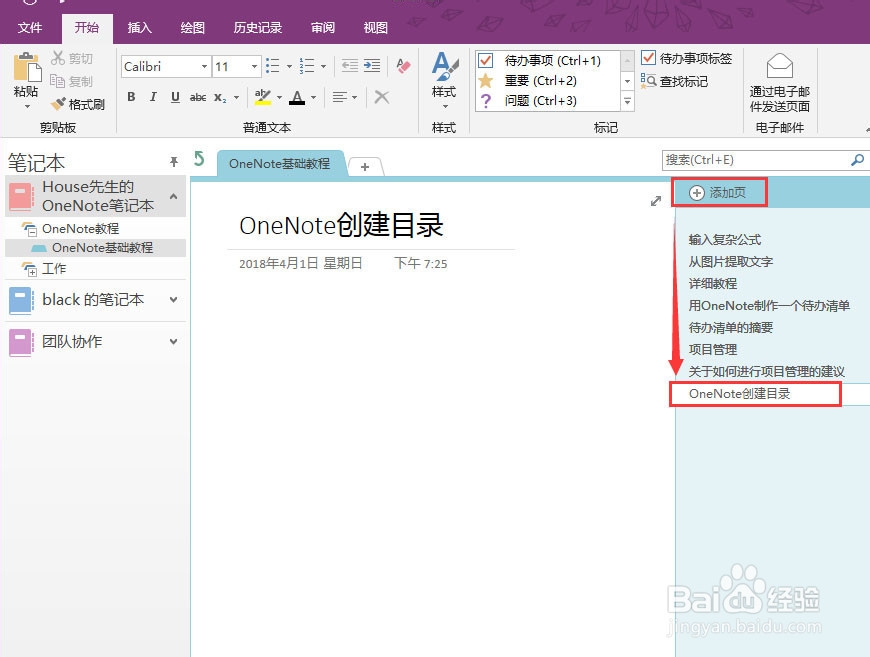Viewport: 870px width, 657px height.
Task: Click the numbered list icon
Action: [307, 66]
